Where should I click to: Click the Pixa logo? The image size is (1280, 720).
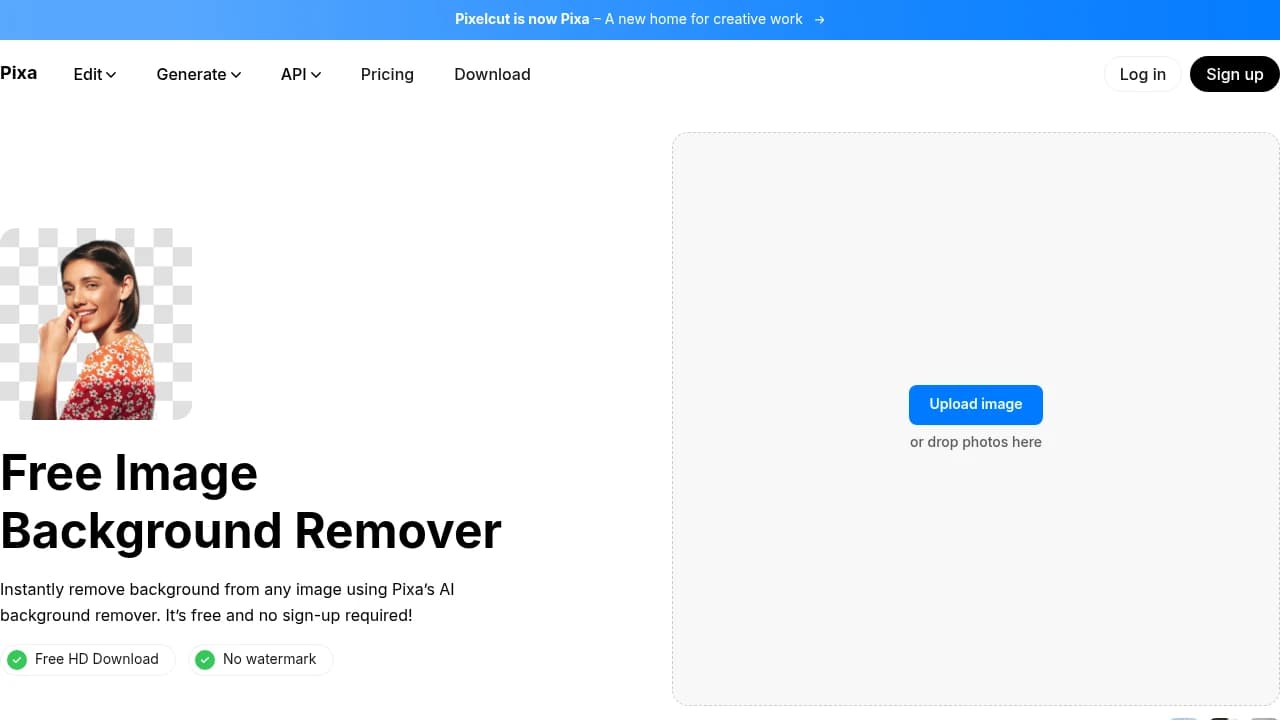[x=18, y=73]
